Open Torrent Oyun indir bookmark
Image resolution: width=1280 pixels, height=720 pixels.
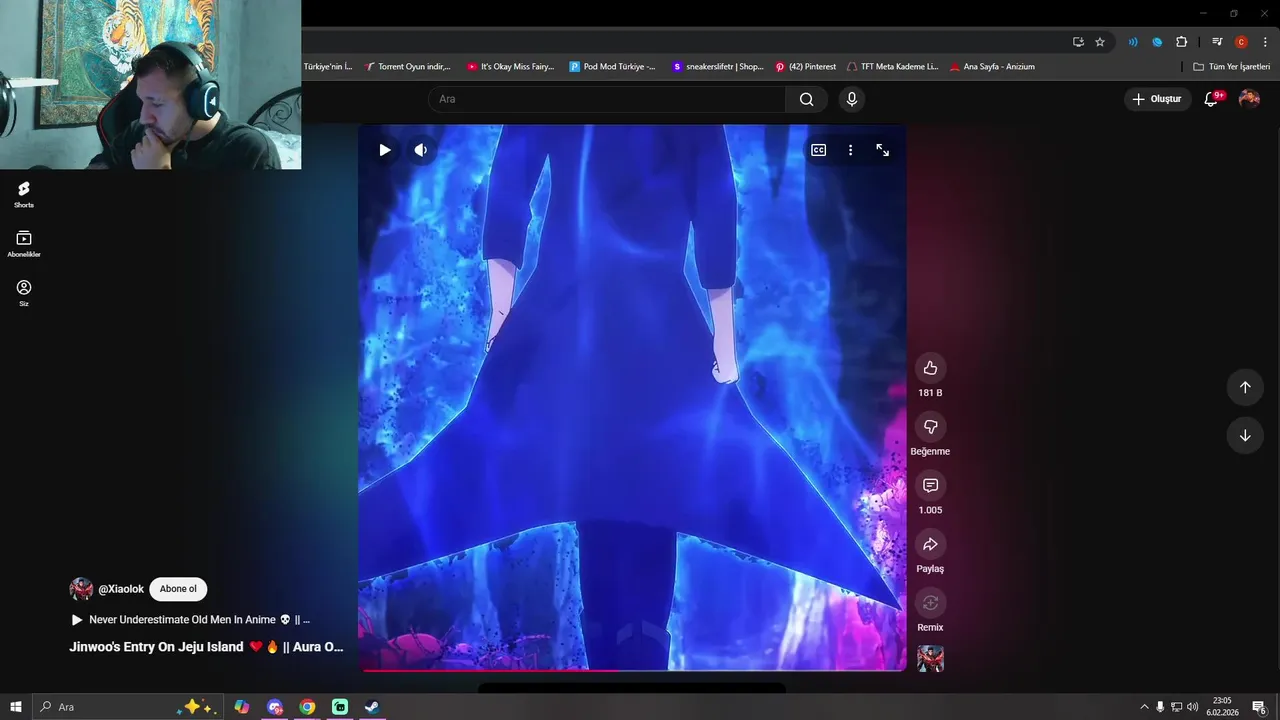click(x=407, y=67)
